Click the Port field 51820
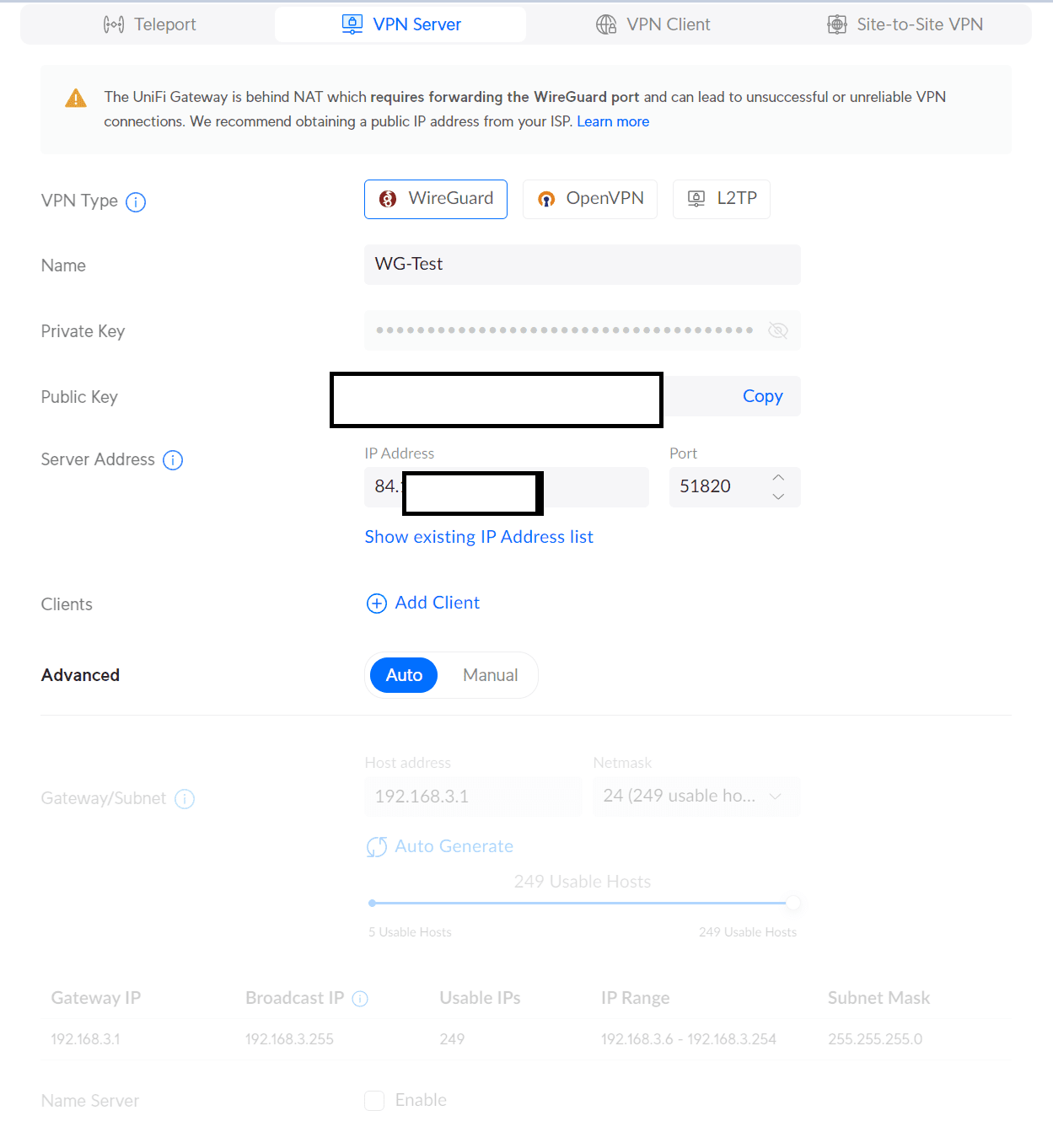1053x1148 pixels. (x=735, y=487)
